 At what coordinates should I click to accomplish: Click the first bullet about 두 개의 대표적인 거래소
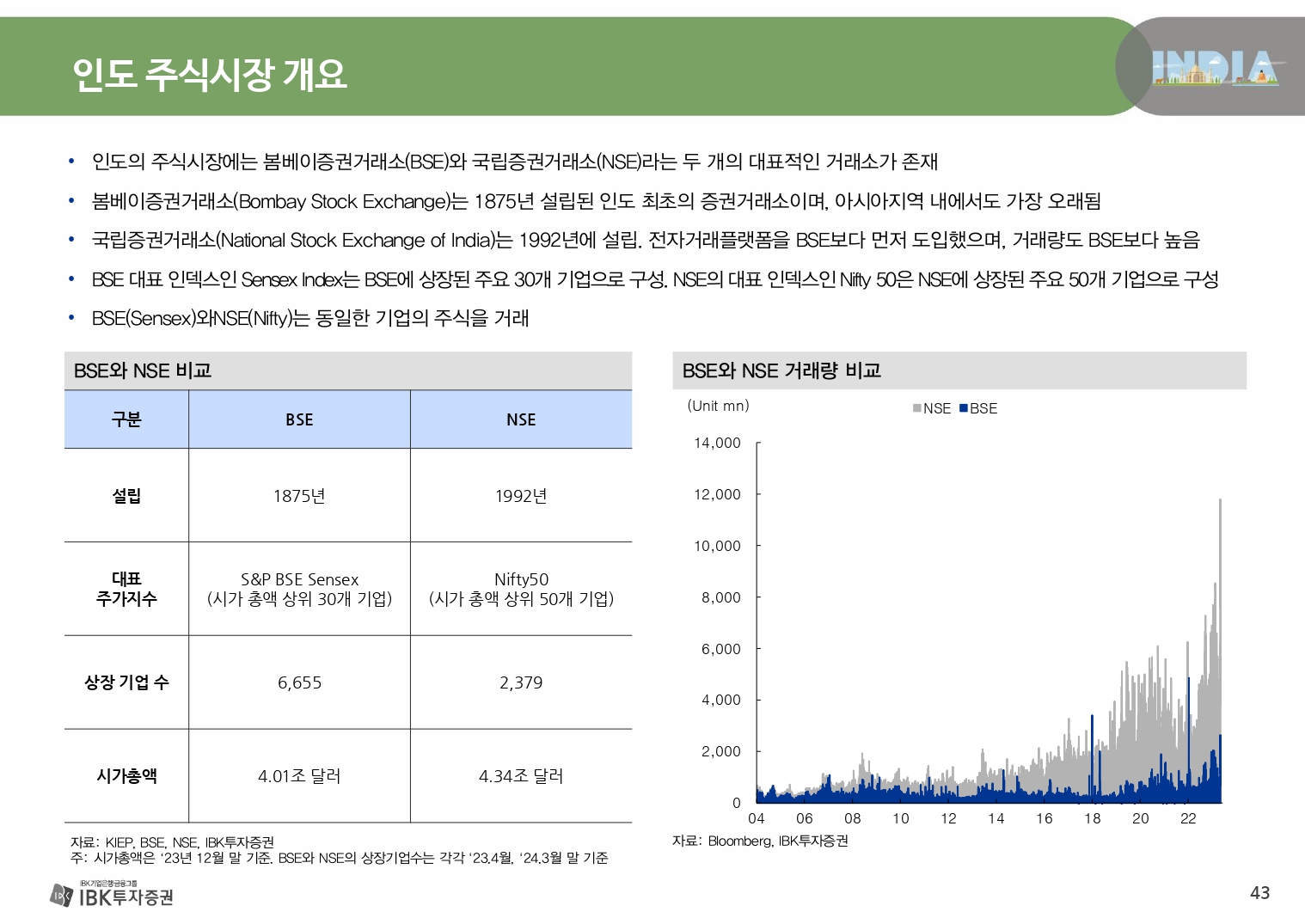(x=514, y=162)
